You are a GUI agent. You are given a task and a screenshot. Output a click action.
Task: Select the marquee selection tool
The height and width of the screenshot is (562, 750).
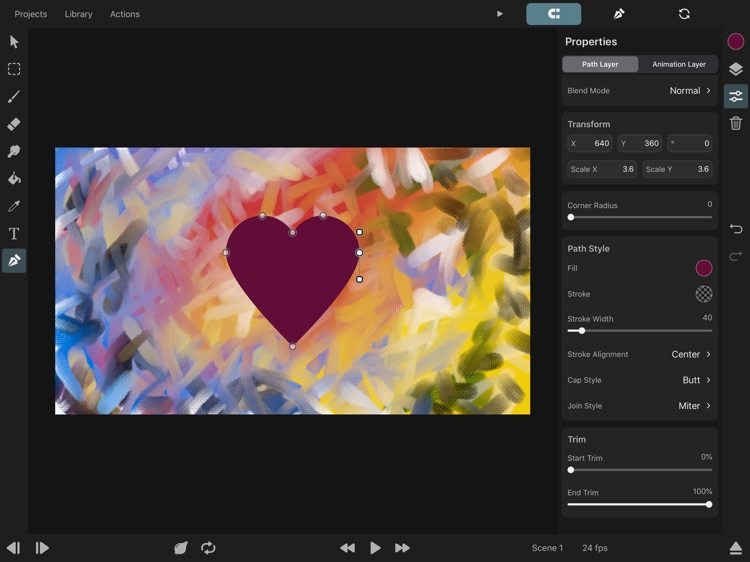point(14,69)
